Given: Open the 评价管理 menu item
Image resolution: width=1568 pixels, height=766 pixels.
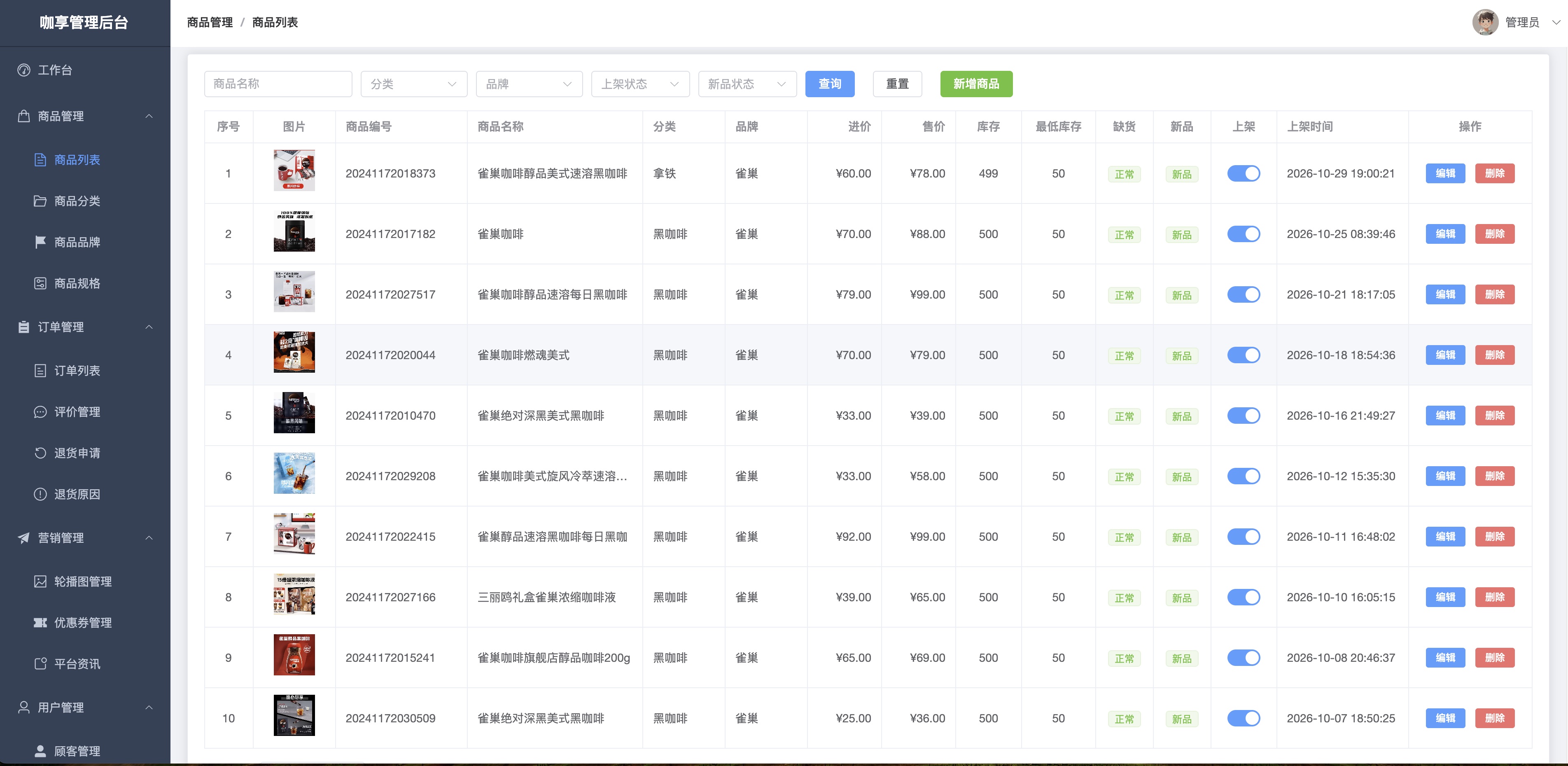Looking at the screenshot, I should (x=85, y=411).
